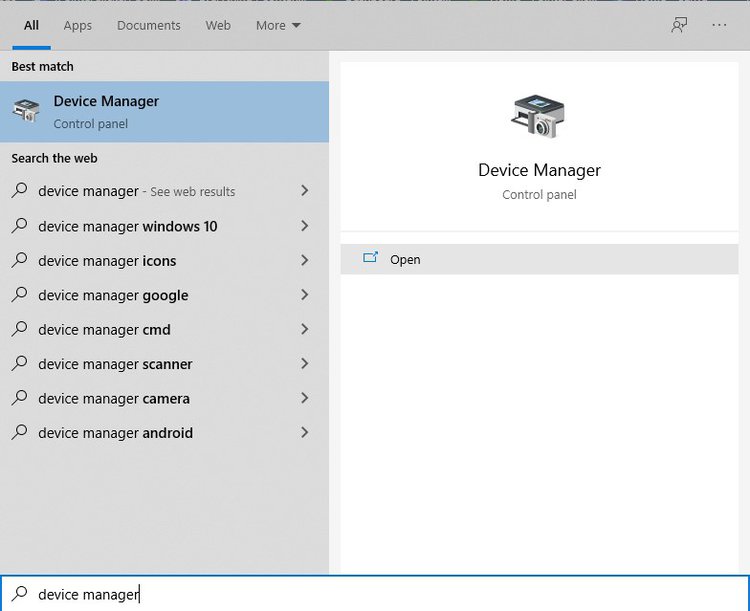The image size is (750, 611).
Task: Click magnifier icon beside 'device manager android'
Action: tap(19, 432)
